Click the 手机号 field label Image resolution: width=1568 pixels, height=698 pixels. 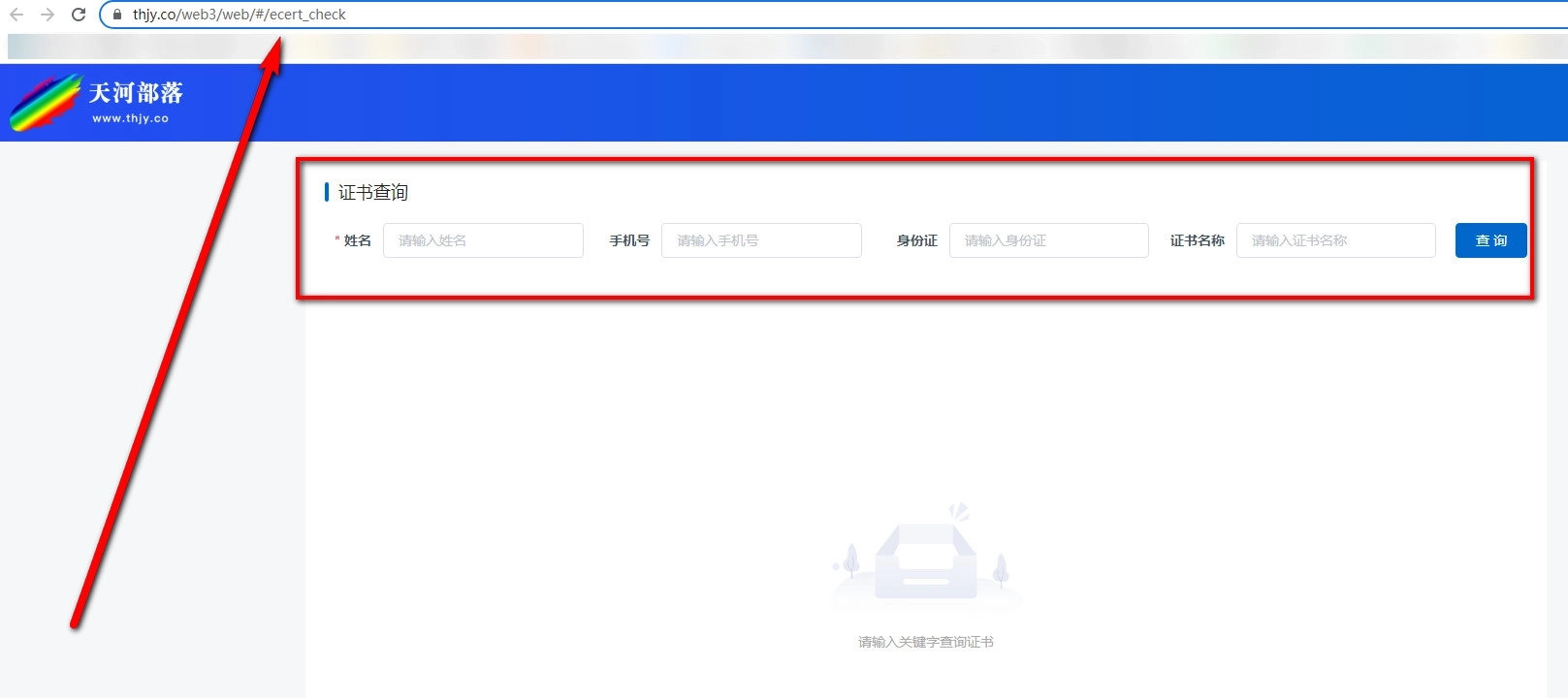[x=629, y=240]
